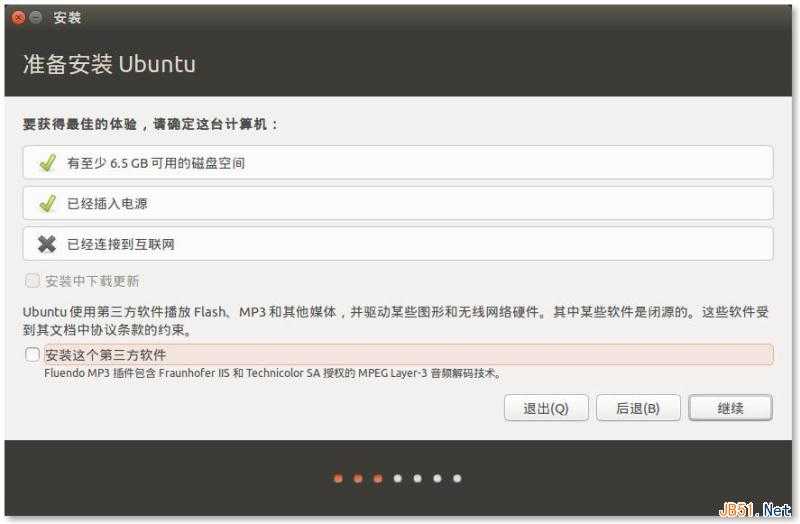Click the 安装这个第三方软件 label
Screen dimensions: 800x524
[x=106, y=355]
